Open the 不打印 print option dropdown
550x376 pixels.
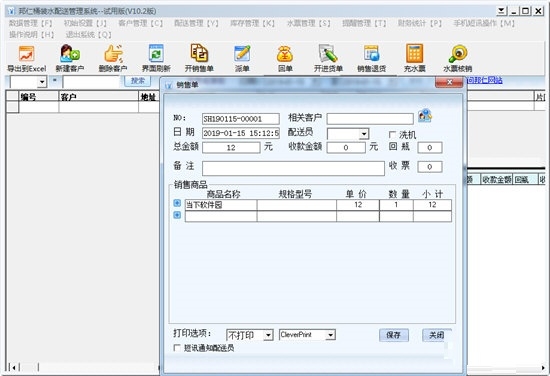(268, 335)
